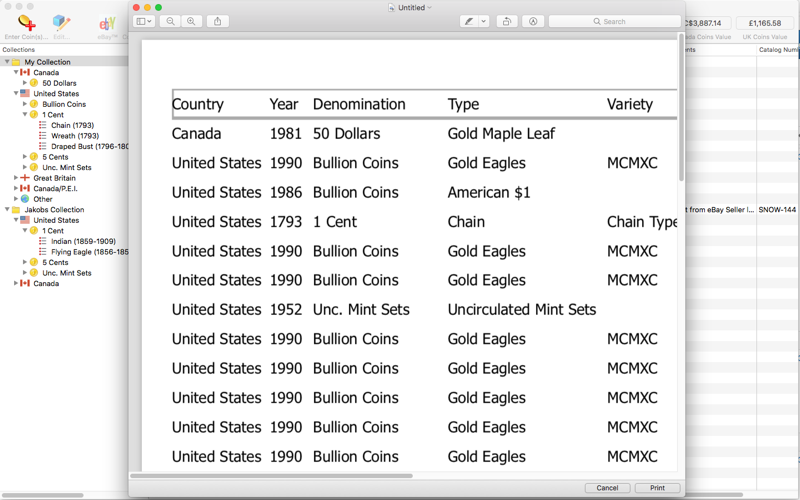The width and height of the screenshot is (800, 500).
Task: Select the markup pen tool icon
Action: click(x=469, y=21)
